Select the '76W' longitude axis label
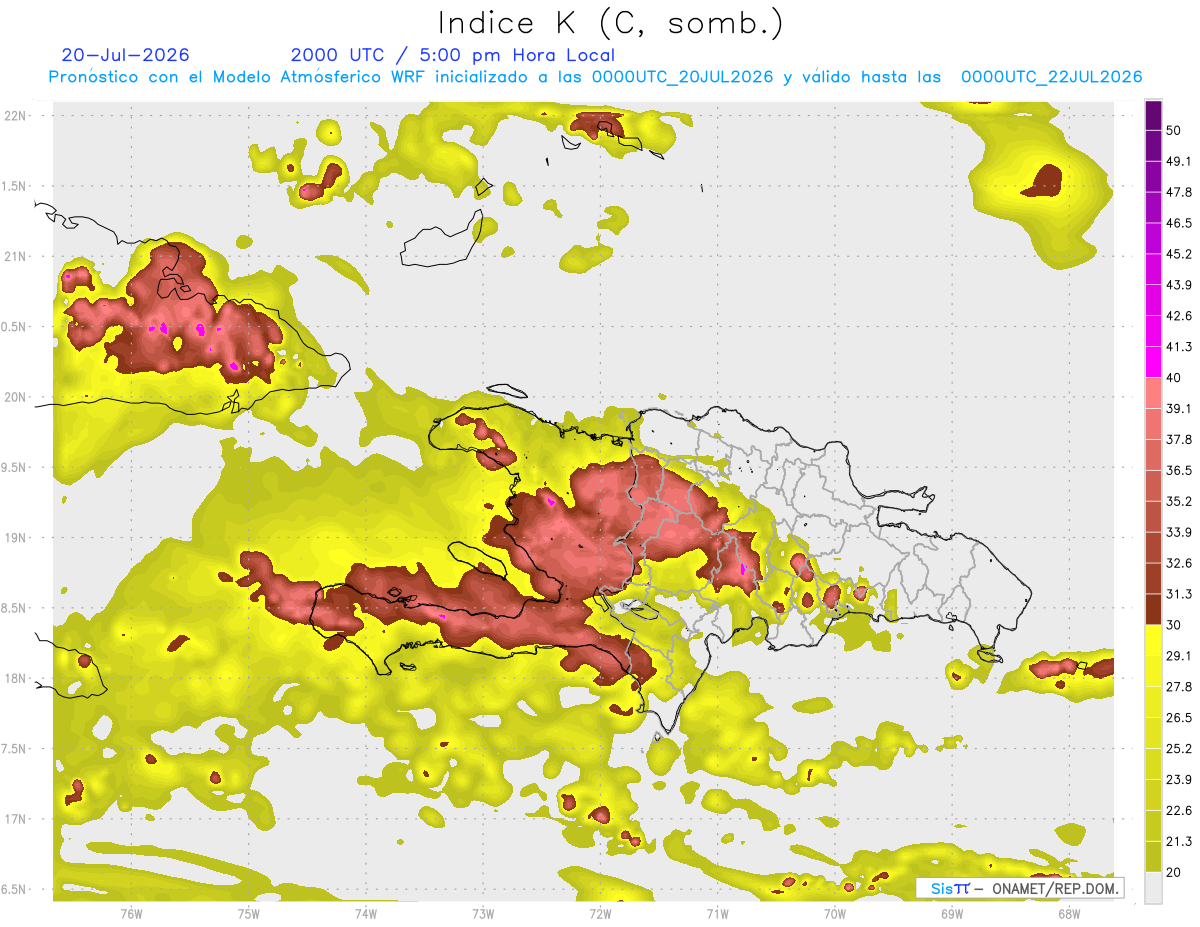The width and height of the screenshot is (1200, 927). (131, 913)
